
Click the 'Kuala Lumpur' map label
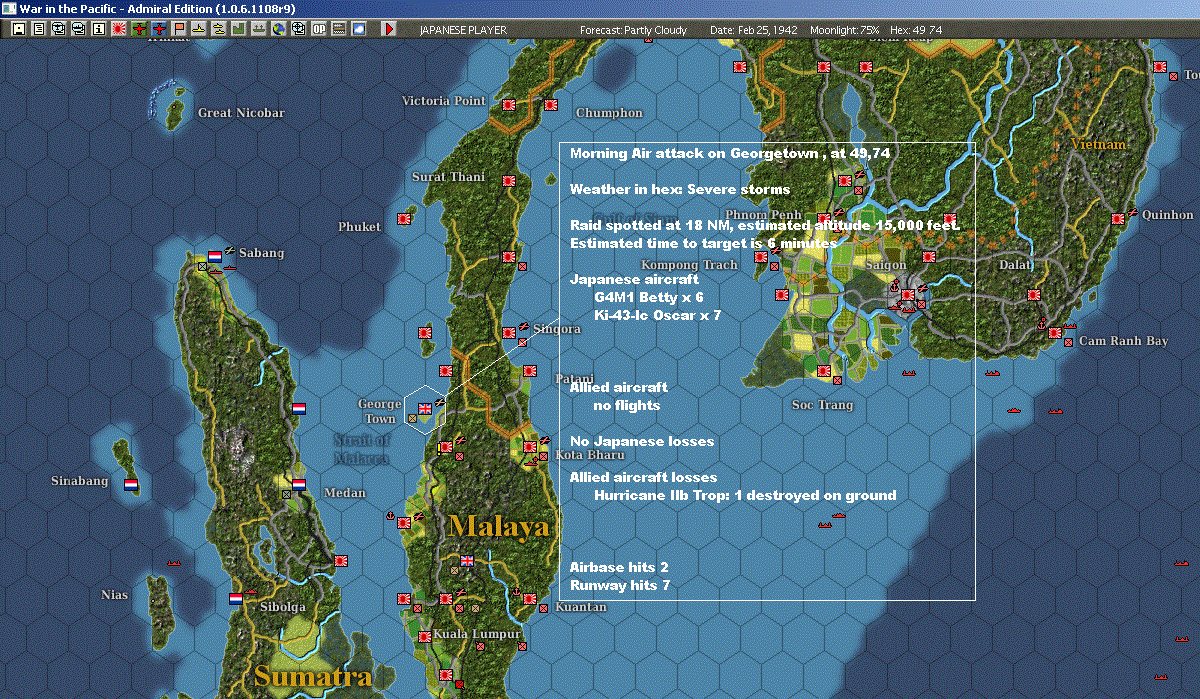(476, 634)
